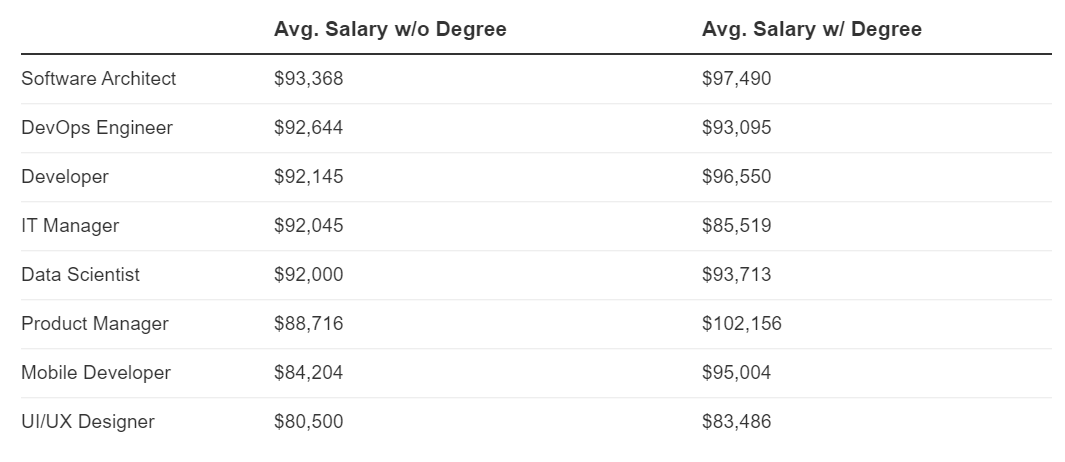Select the $85,519 salary cell
This screenshot has height=462, width=1065.
pos(736,226)
